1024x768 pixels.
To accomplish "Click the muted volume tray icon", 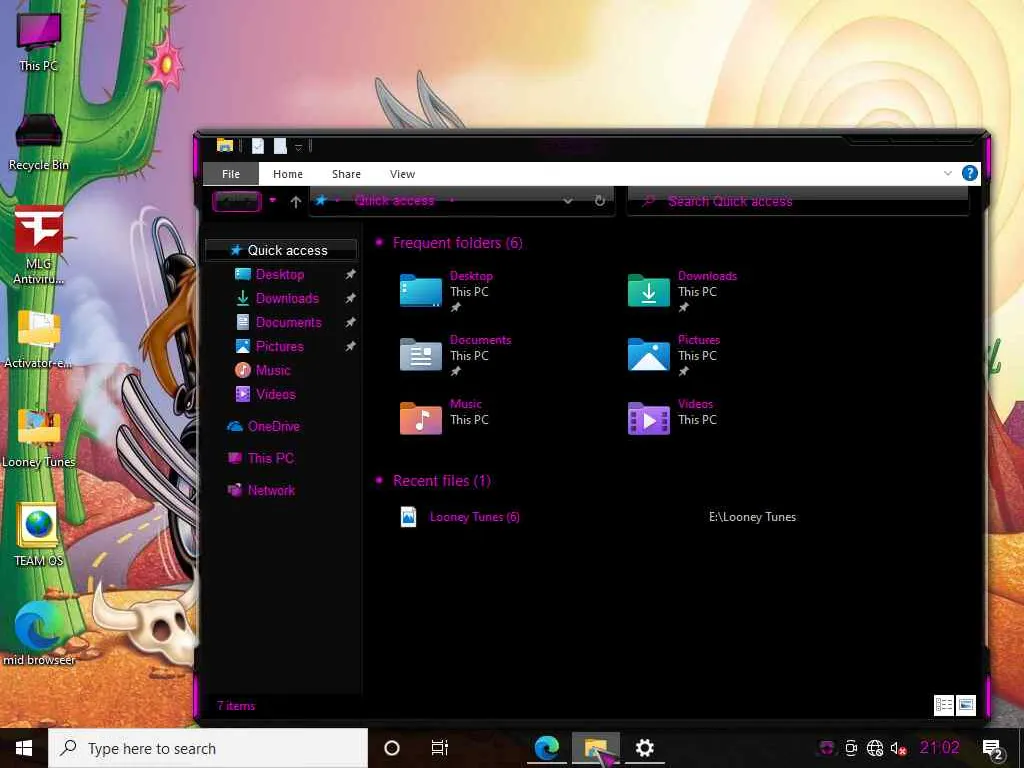I will click(899, 748).
